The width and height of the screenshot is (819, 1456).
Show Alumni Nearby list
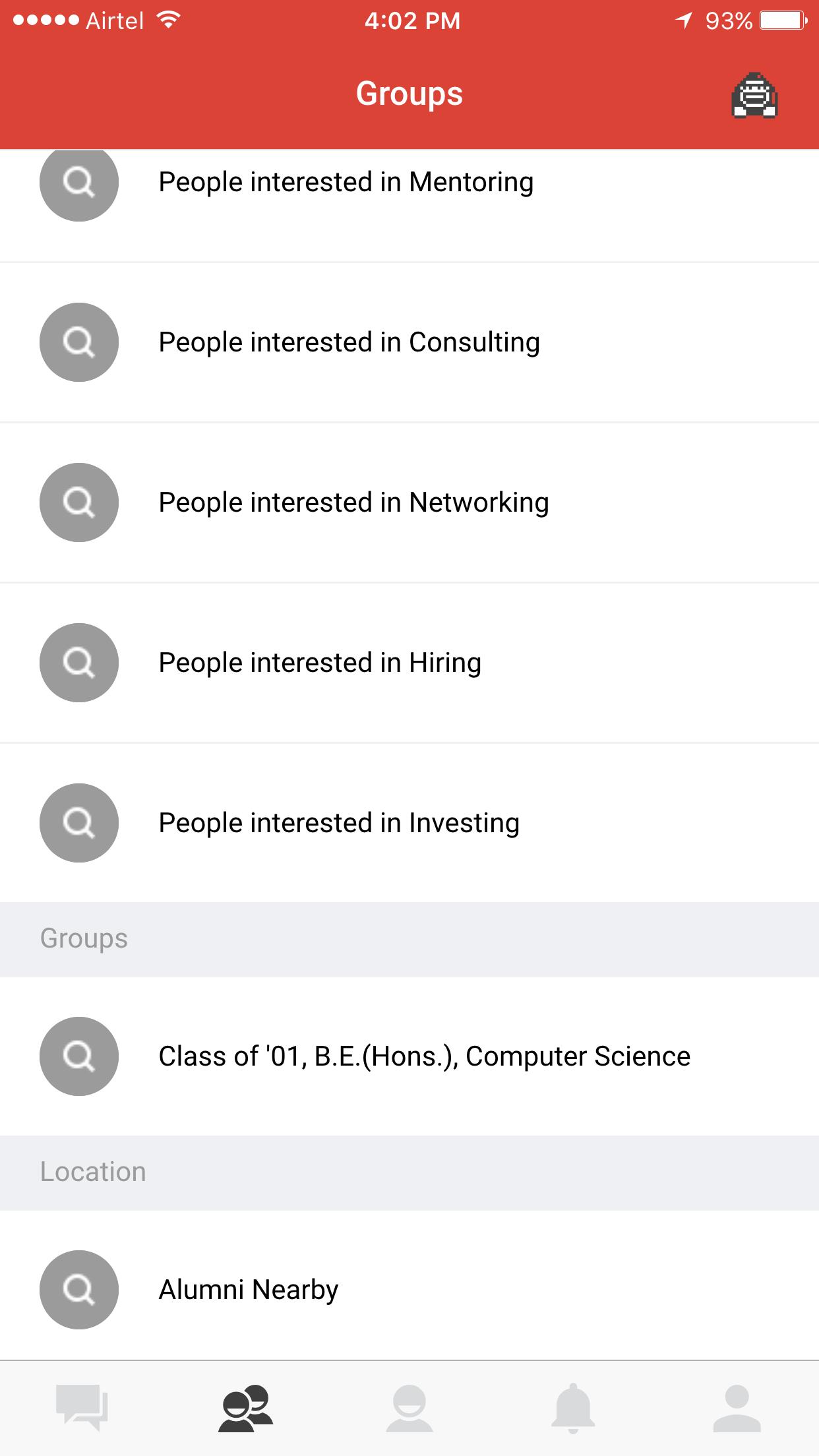click(x=409, y=1286)
